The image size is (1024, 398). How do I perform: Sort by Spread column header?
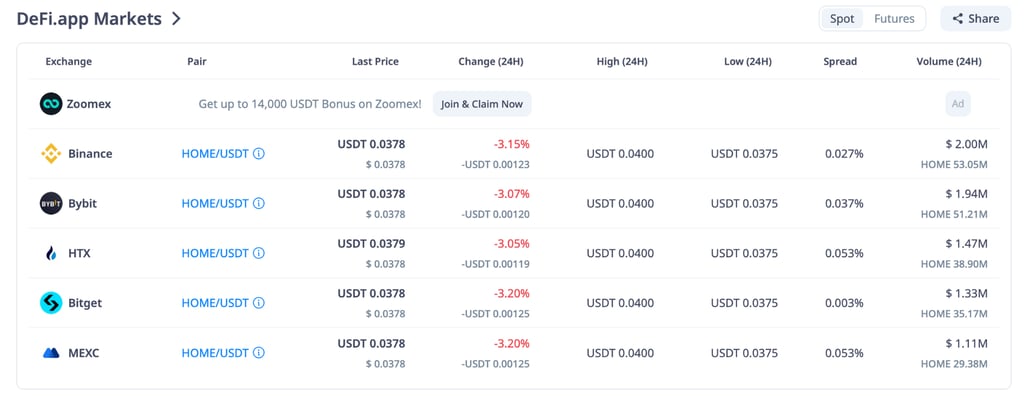coord(840,61)
